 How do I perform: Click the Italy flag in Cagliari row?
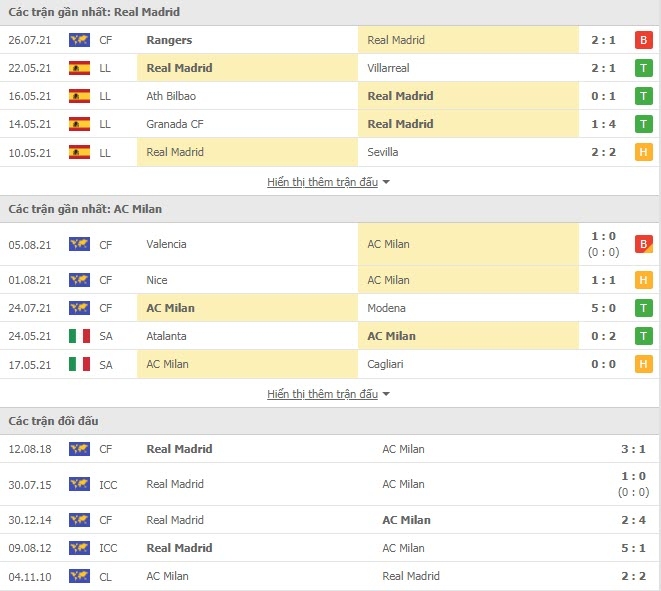79,364
